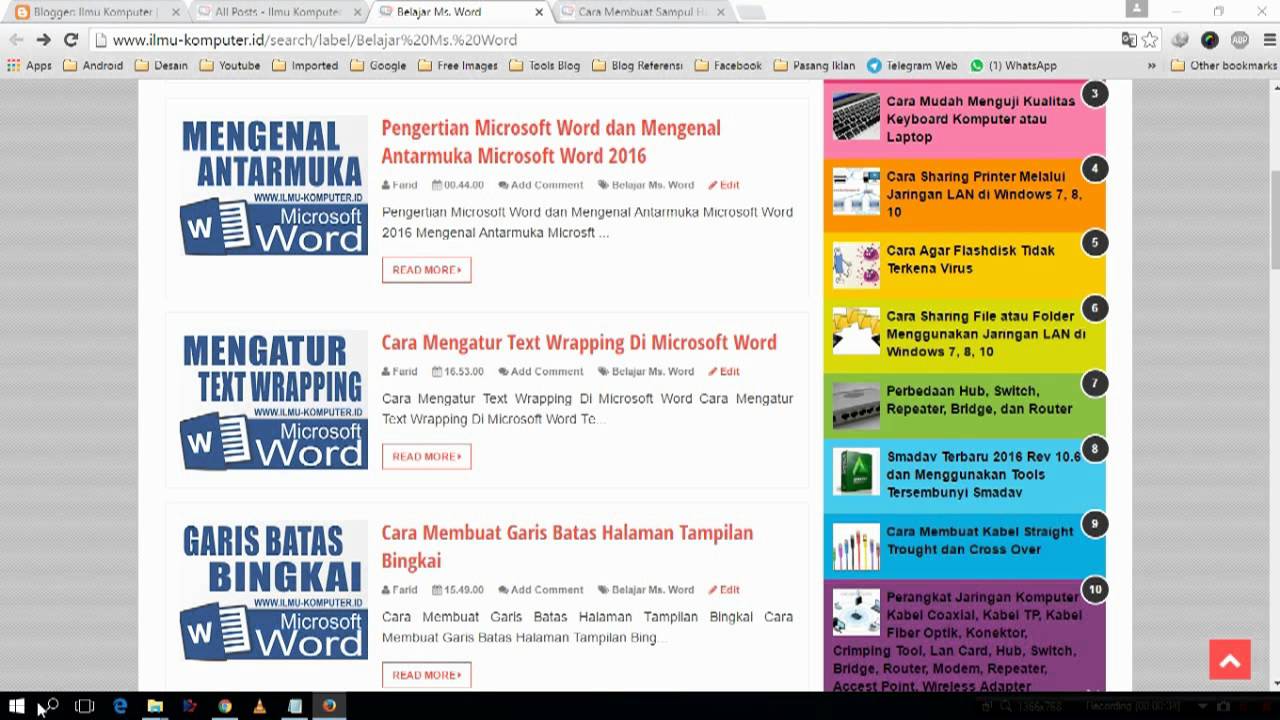1280x720 pixels.
Task: Open the Apps shortcut in bookmarks bar
Action: tap(29, 65)
